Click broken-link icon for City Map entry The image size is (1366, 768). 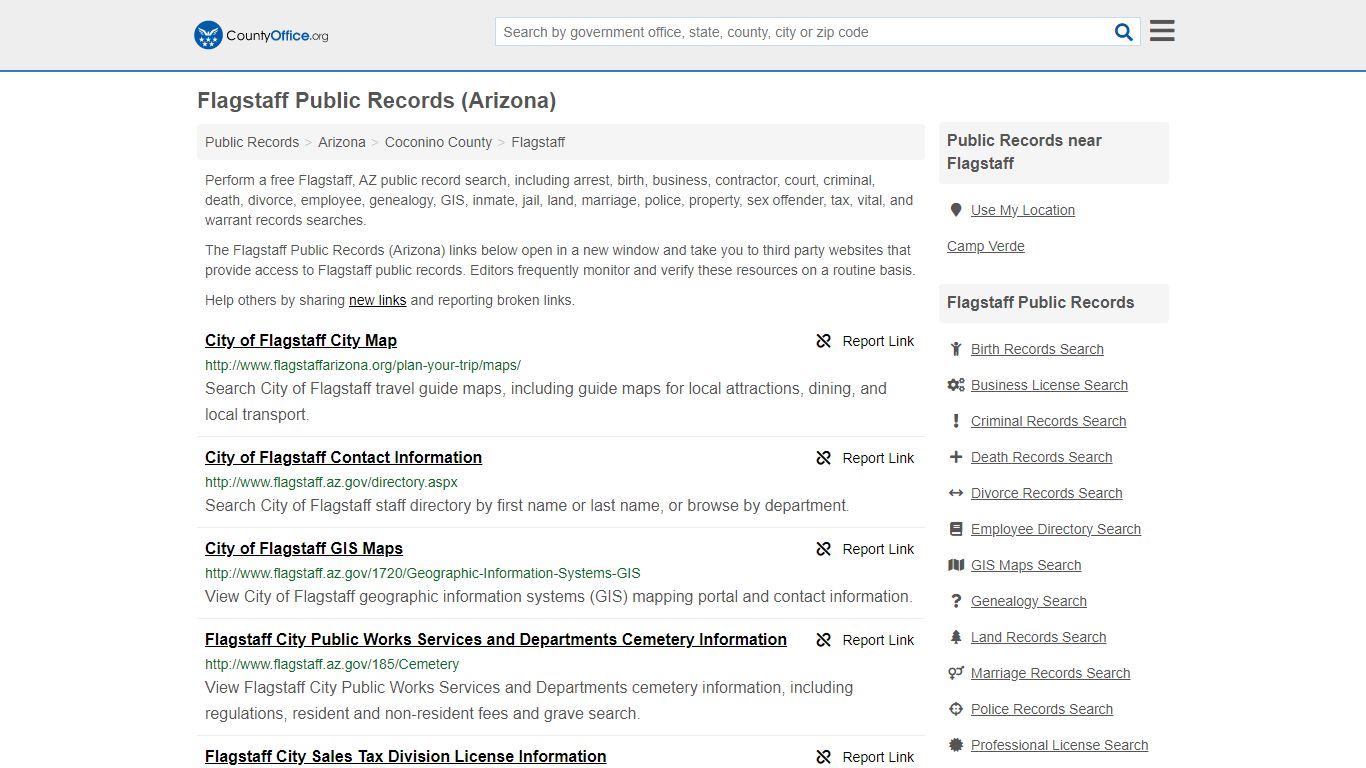[x=824, y=341]
